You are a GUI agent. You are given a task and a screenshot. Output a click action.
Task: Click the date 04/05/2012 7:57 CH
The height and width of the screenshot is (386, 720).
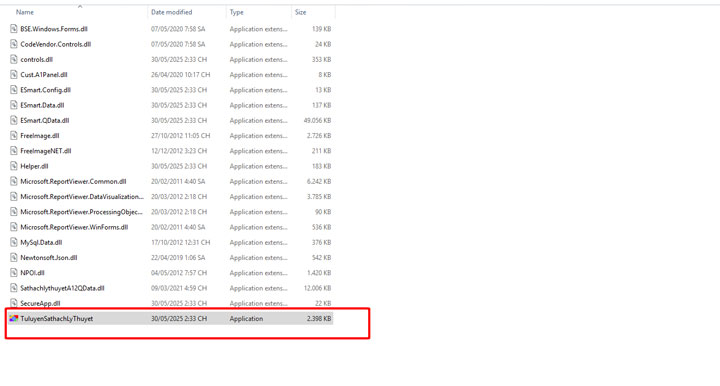pos(179,273)
